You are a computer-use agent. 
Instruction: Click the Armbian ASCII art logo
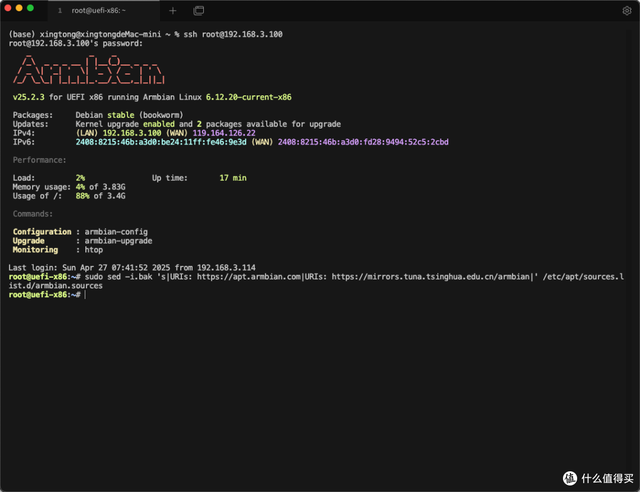pyautogui.click(x=89, y=70)
